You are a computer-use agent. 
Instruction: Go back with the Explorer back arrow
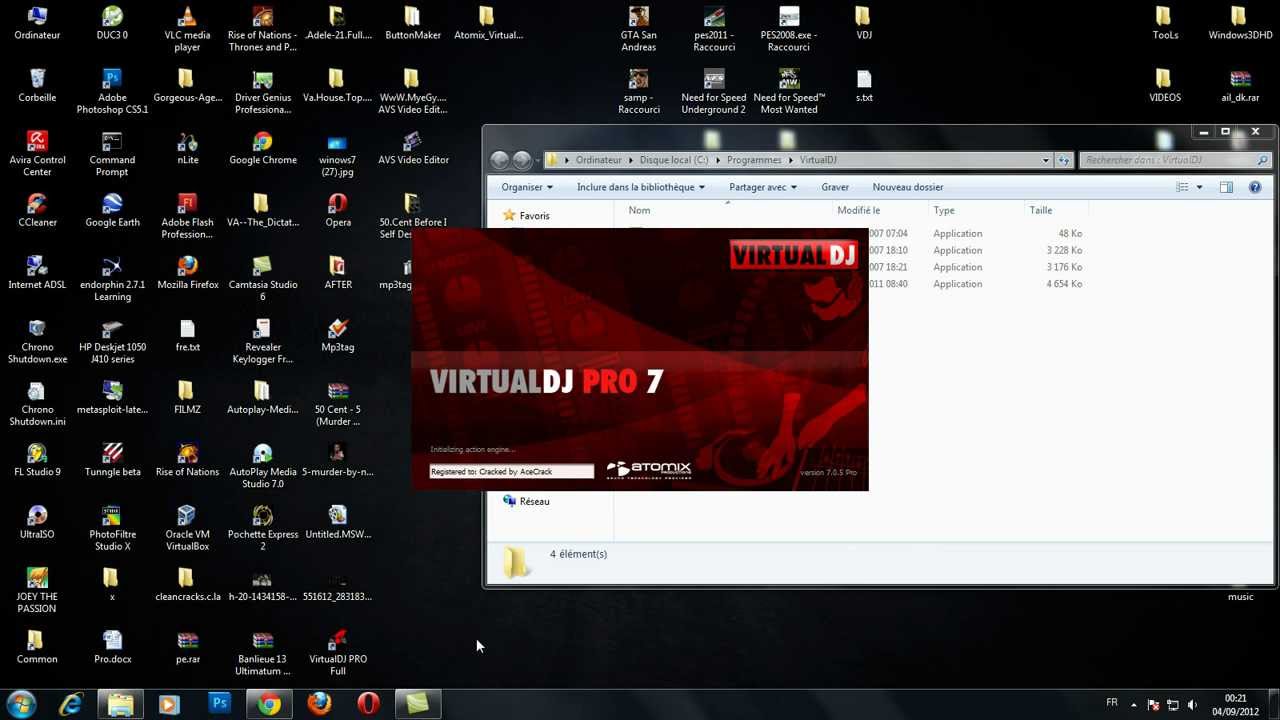pos(499,160)
